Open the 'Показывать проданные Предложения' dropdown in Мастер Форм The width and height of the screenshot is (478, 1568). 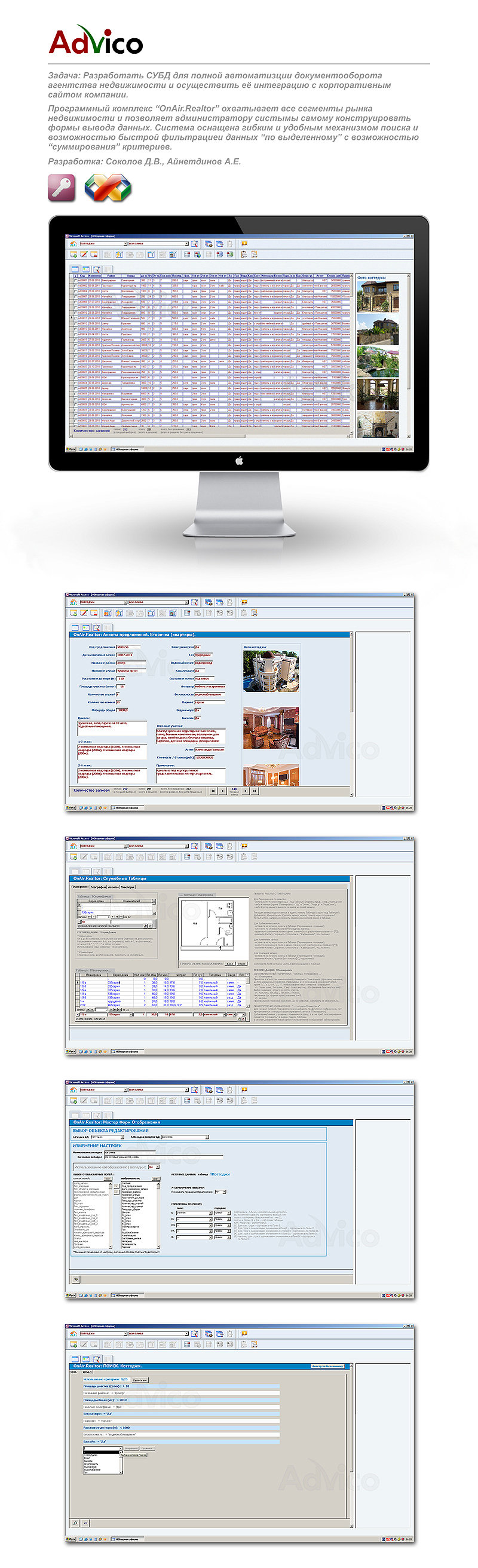tap(223, 1192)
